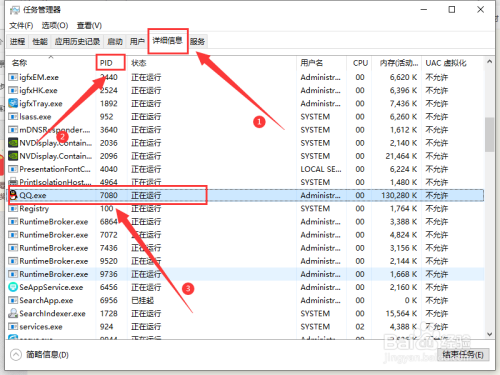The height and width of the screenshot is (375, 500).
Task: Click RuntimeBroker.exe icon with PID 9736
Action: point(13,274)
